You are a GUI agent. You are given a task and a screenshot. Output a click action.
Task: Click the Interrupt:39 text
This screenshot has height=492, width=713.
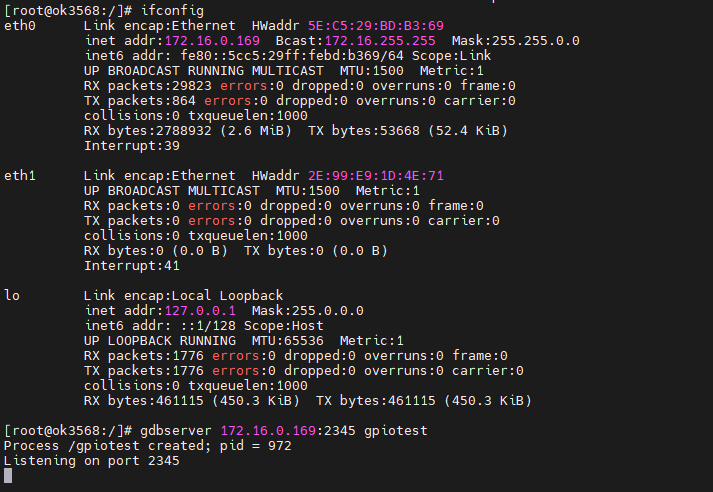(132, 145)
